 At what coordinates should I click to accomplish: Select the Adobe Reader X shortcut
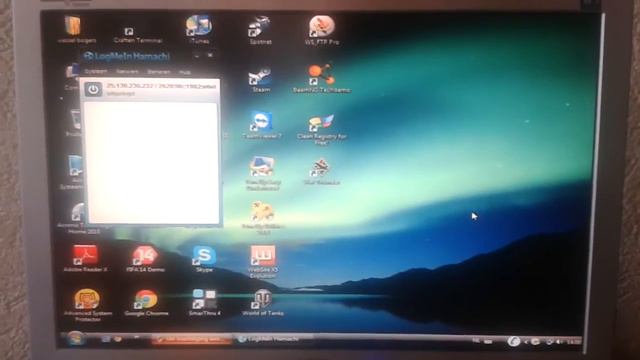pyautogui.click(x=85, y=258)
